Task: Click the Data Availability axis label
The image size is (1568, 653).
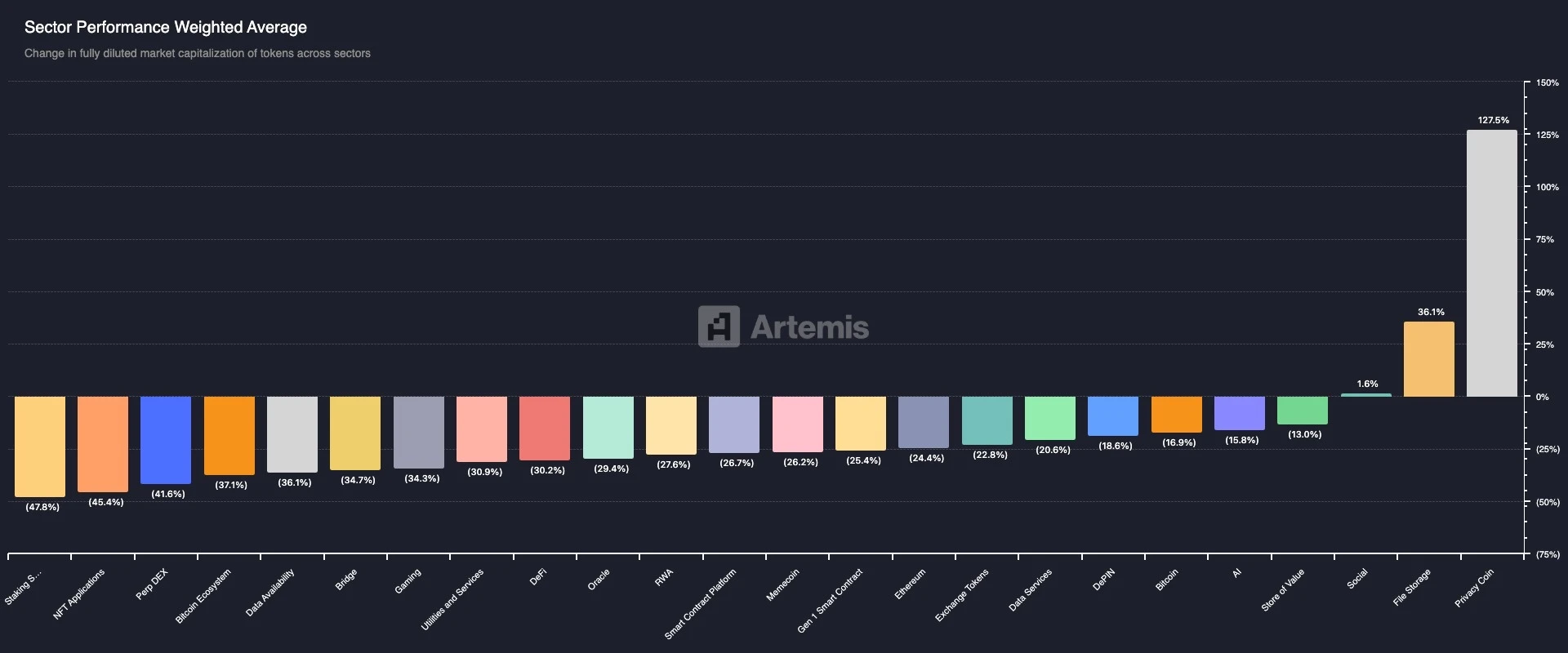Action: [270, 592]
